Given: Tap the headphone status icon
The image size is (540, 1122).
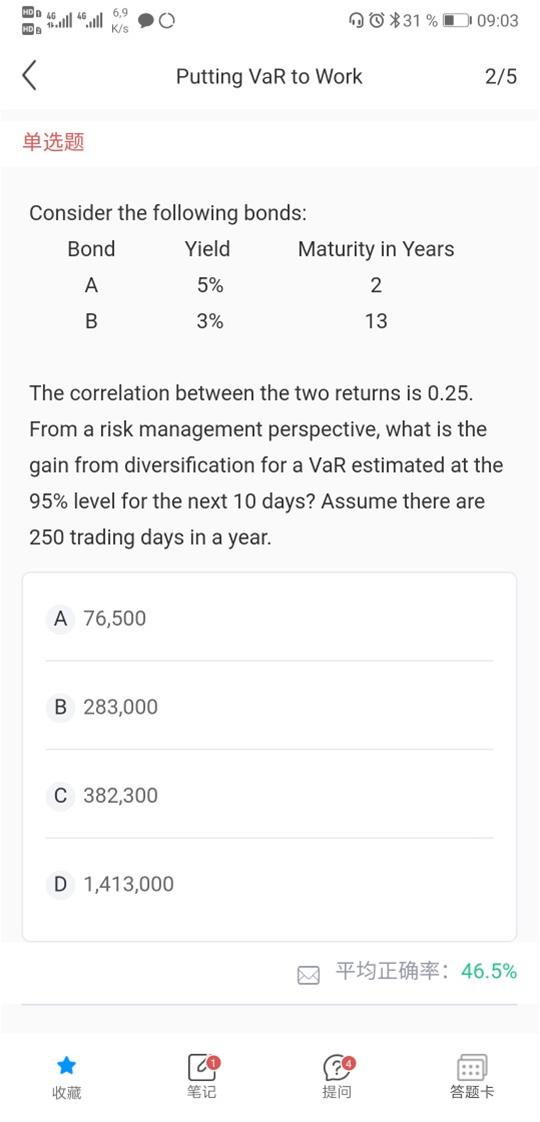Looking at the screenshot, I should pyautogui.click(x=357, y=20).
